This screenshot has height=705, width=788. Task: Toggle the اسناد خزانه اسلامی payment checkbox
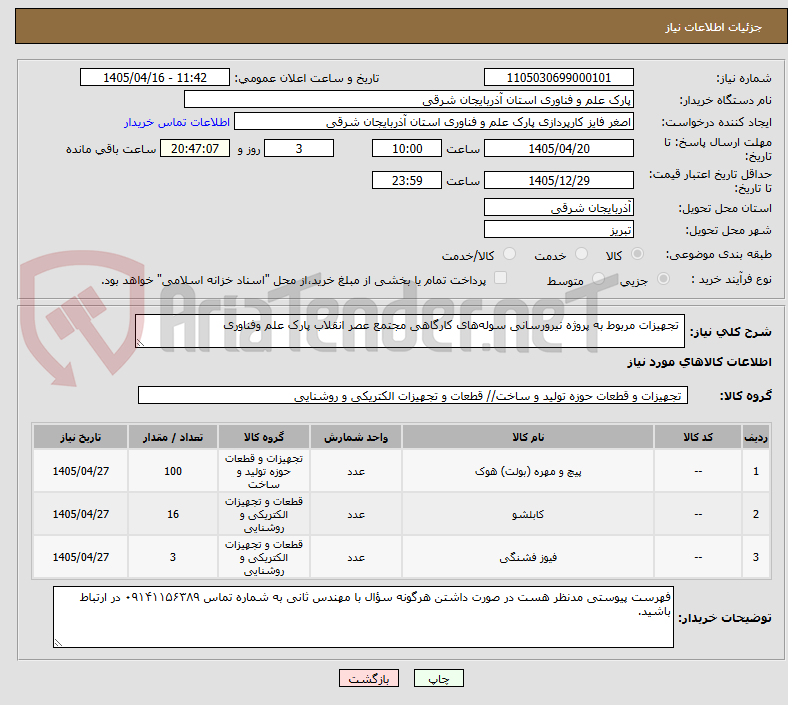click(x=501, y=278)
